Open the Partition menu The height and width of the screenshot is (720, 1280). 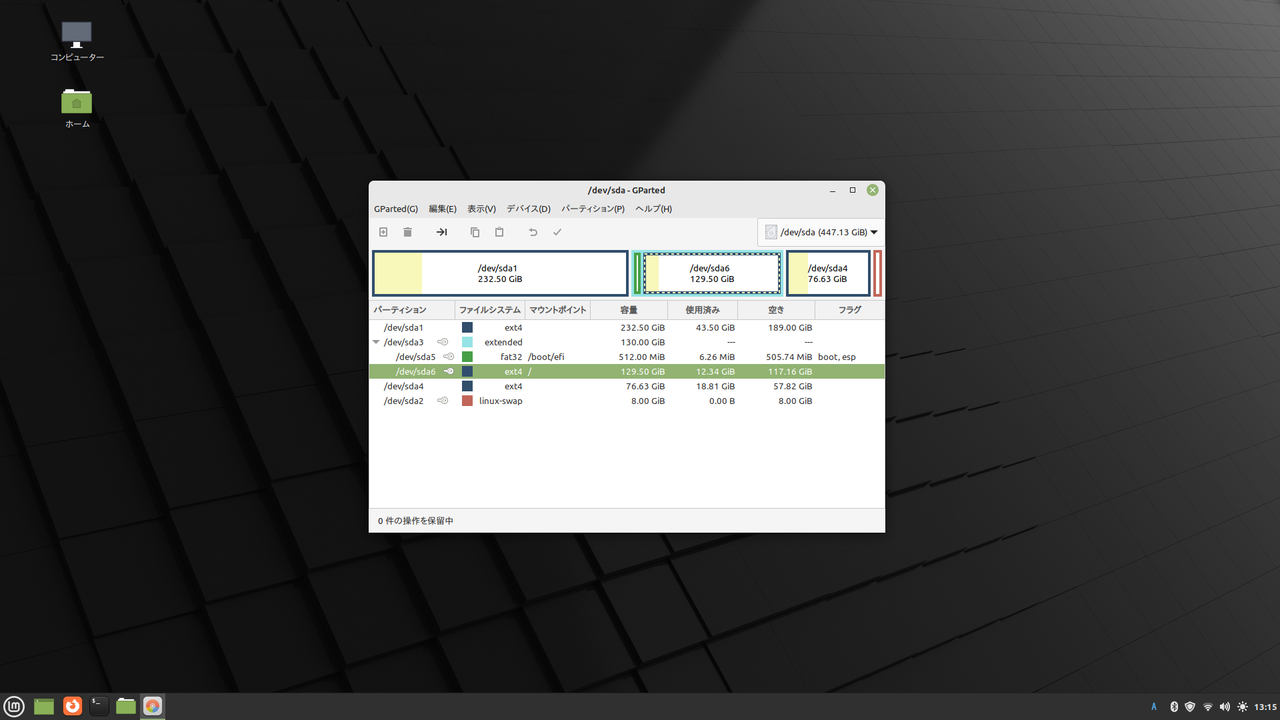(x=594, y=208)
